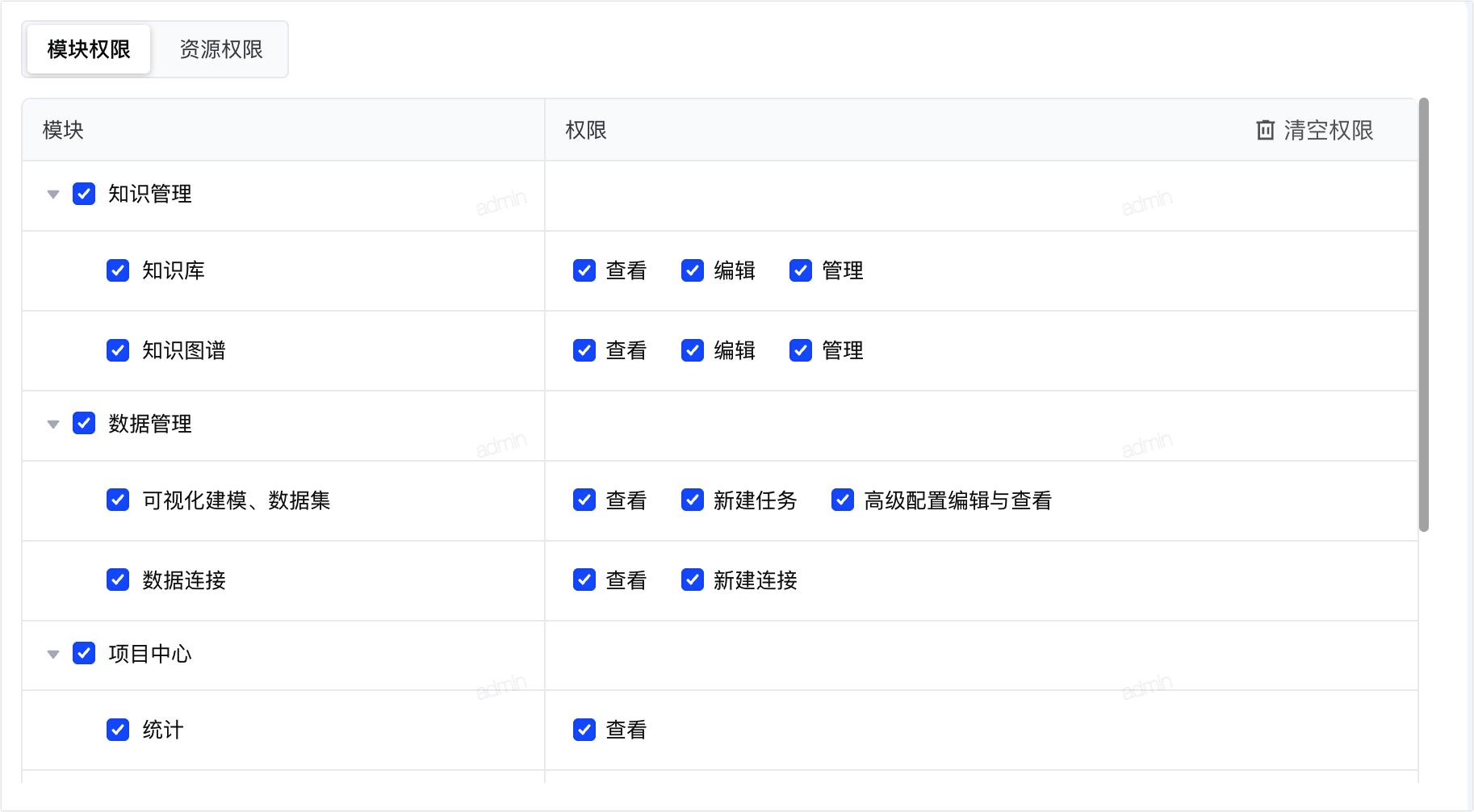Click the trash icon beside 清空权限
This screenshot has width=1474, height=812.
(1265, 130)
